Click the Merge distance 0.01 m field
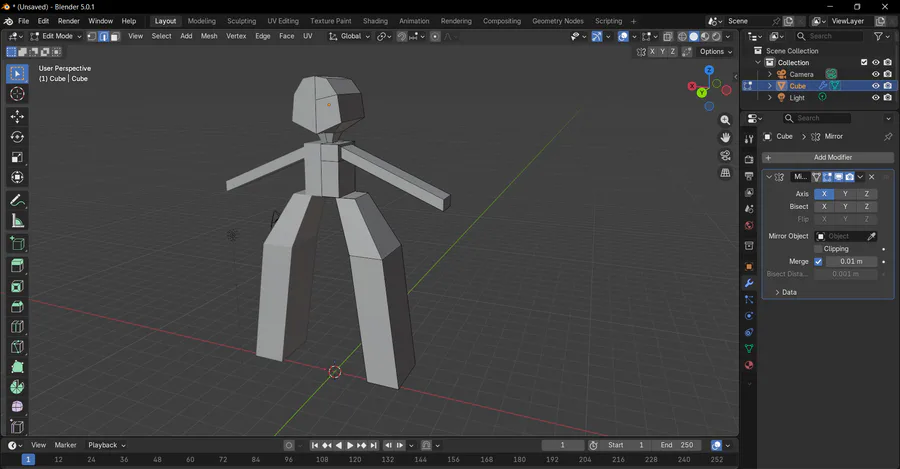 pos(851,261)
